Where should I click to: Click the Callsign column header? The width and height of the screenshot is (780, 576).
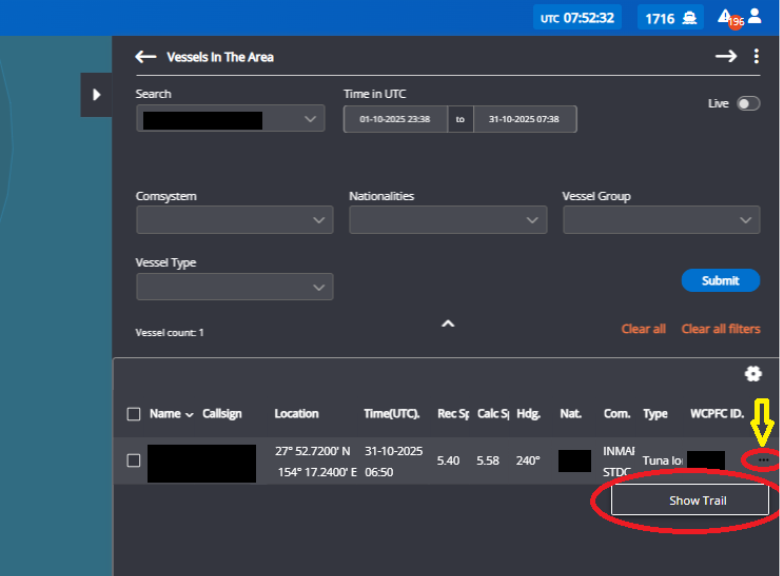[x=222, y=414]
